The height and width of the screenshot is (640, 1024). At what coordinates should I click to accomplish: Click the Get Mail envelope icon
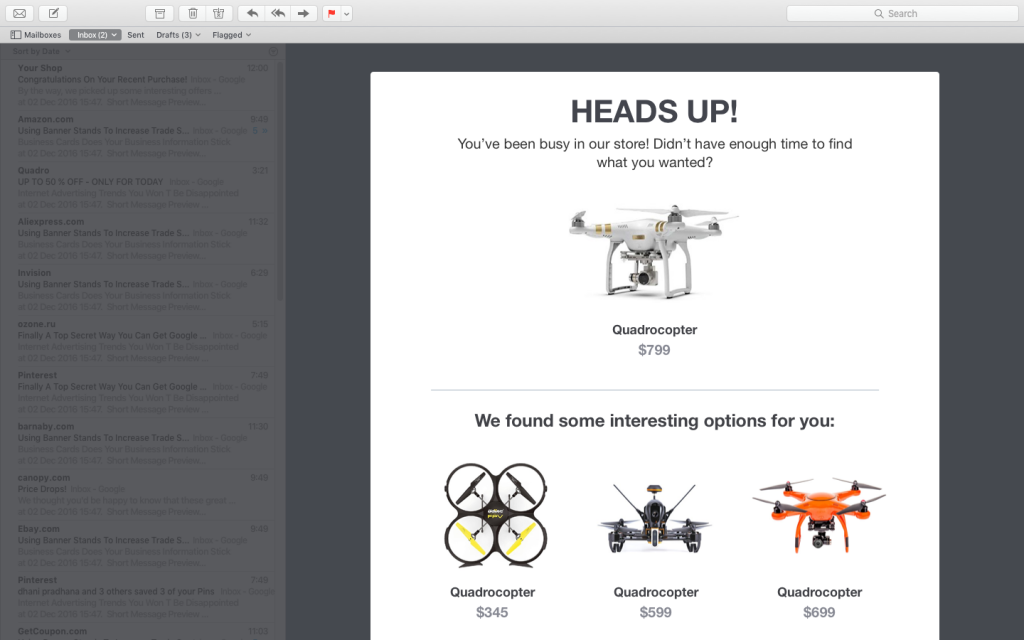click(x=20, y=13)
